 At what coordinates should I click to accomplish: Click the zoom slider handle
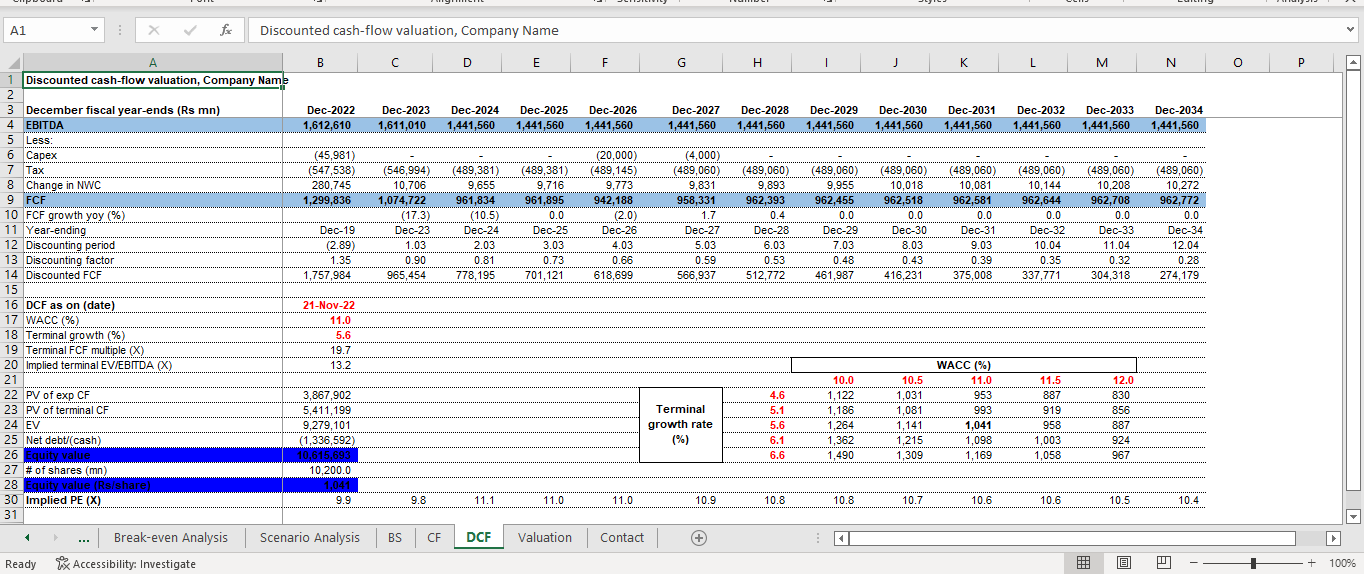[1253, 563]
